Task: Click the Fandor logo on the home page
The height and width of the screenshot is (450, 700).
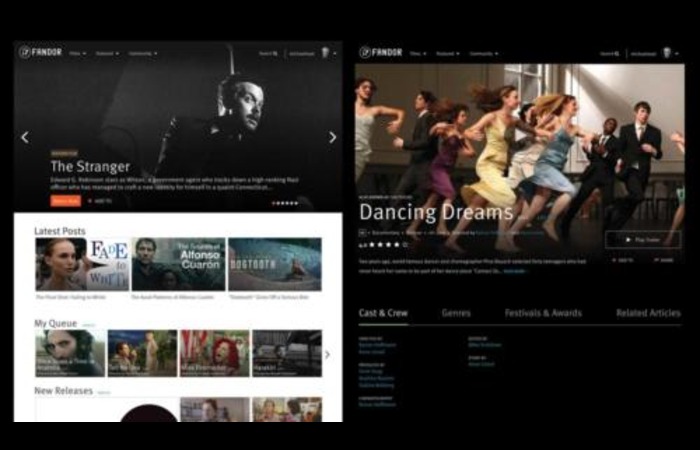Action: (41, 52)
